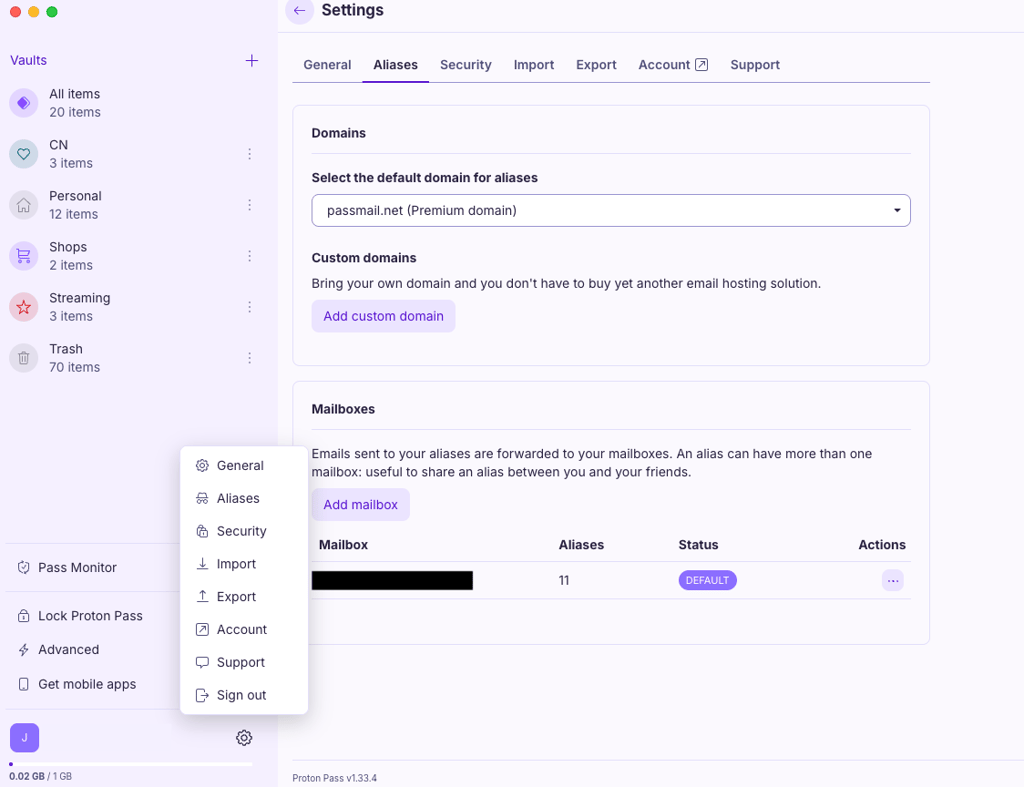Viewport: 1024px width, 787px height.
Task: Select the Streaming vault star icon
Action: pyautogui.click(x=24, y=307)
